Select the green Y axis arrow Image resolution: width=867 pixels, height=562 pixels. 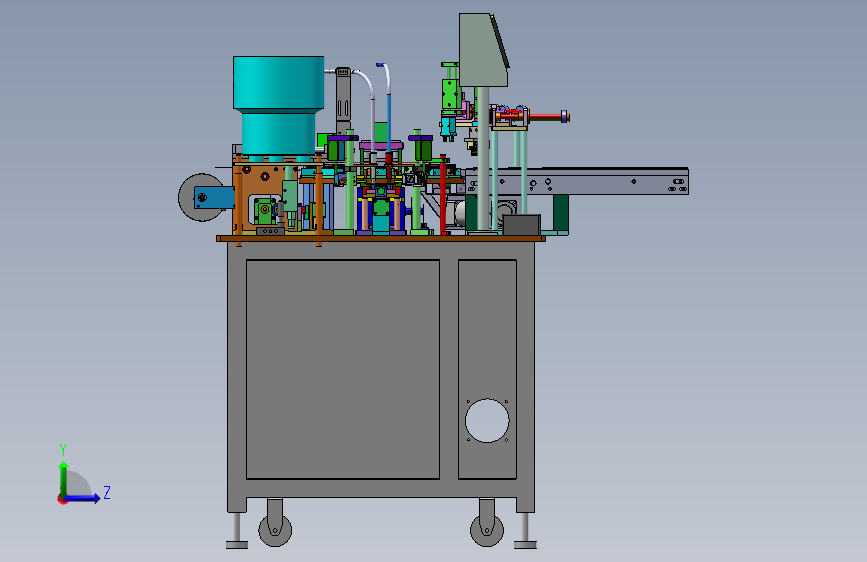[x=64, y=480]
